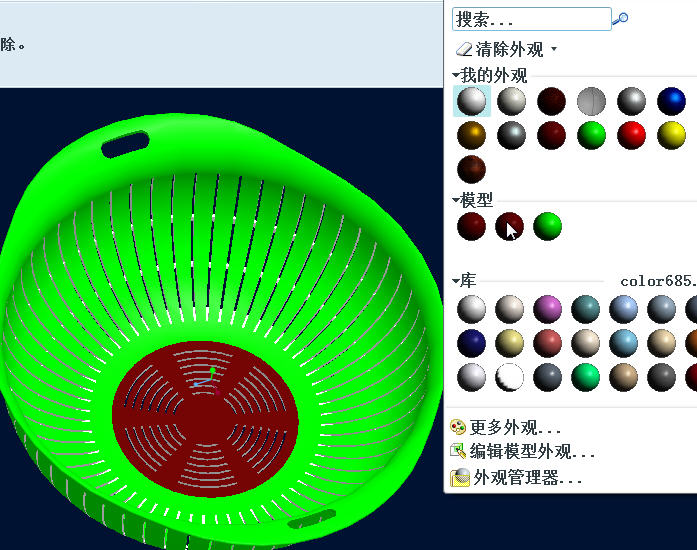Choose the dark chrome sphere in 我的外观

point(511,135)
